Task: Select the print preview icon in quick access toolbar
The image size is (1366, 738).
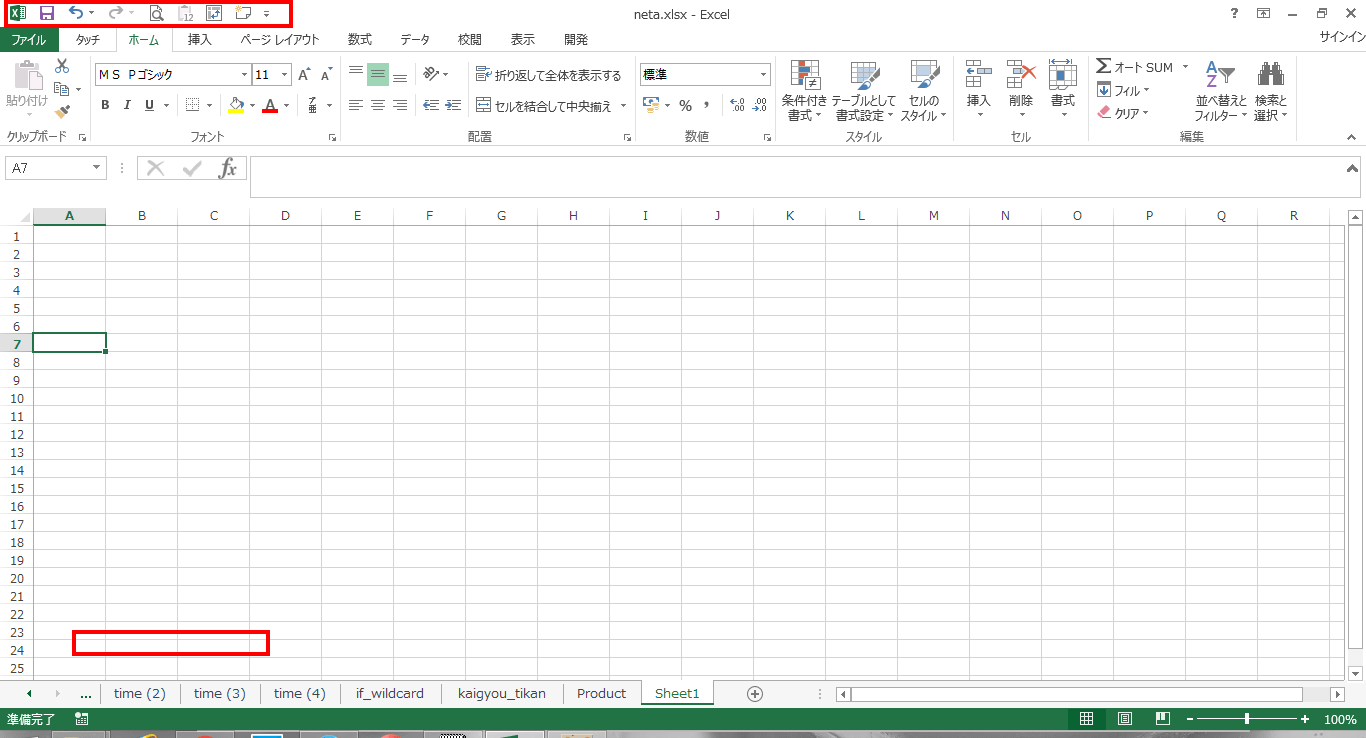Action: (156, 13)
